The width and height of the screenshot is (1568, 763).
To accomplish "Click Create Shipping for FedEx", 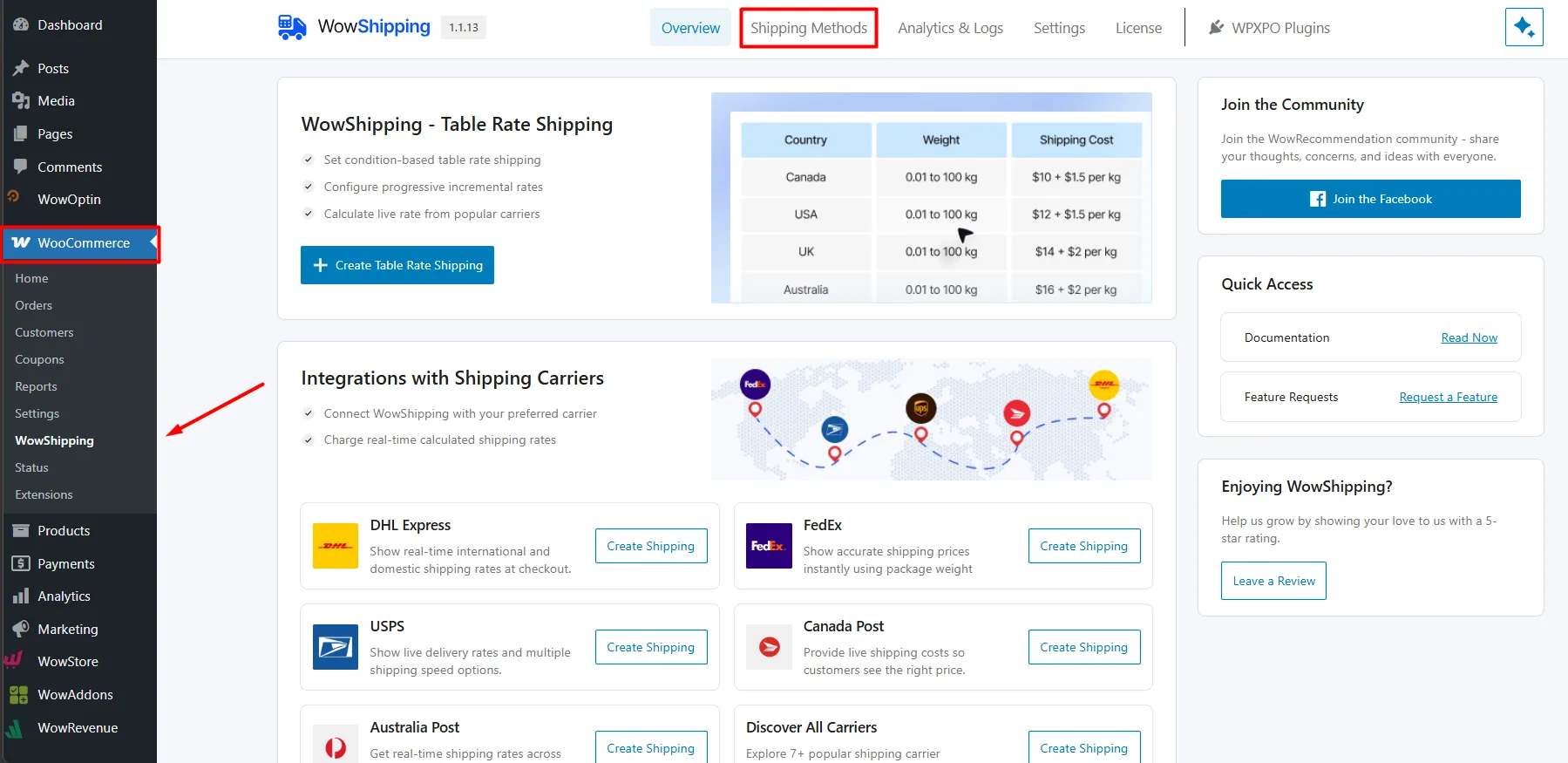I will 1084,546.
